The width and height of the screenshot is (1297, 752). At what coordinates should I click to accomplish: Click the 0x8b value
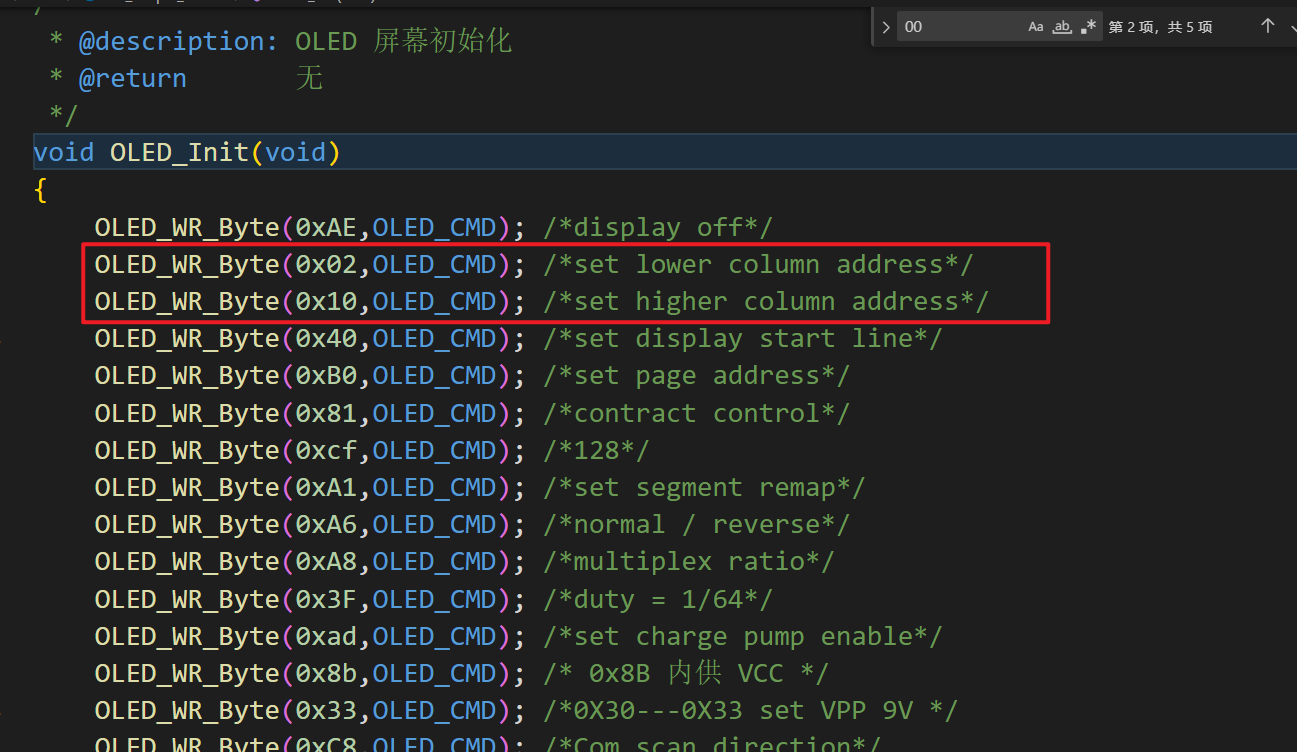point(326,674)
